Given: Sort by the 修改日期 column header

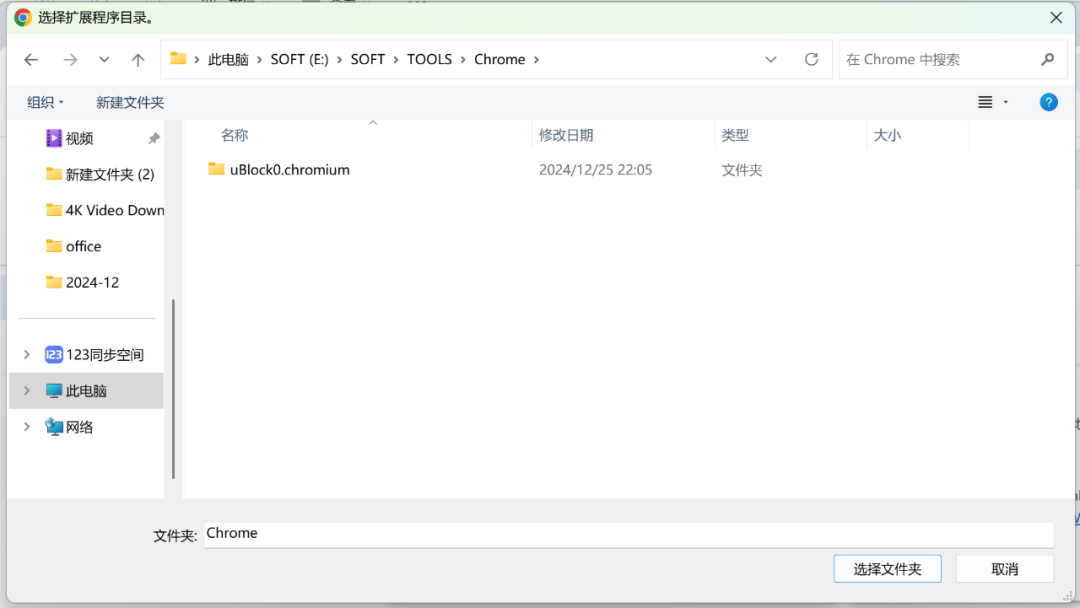Looking at the screenshot, I should coord(565,135).
